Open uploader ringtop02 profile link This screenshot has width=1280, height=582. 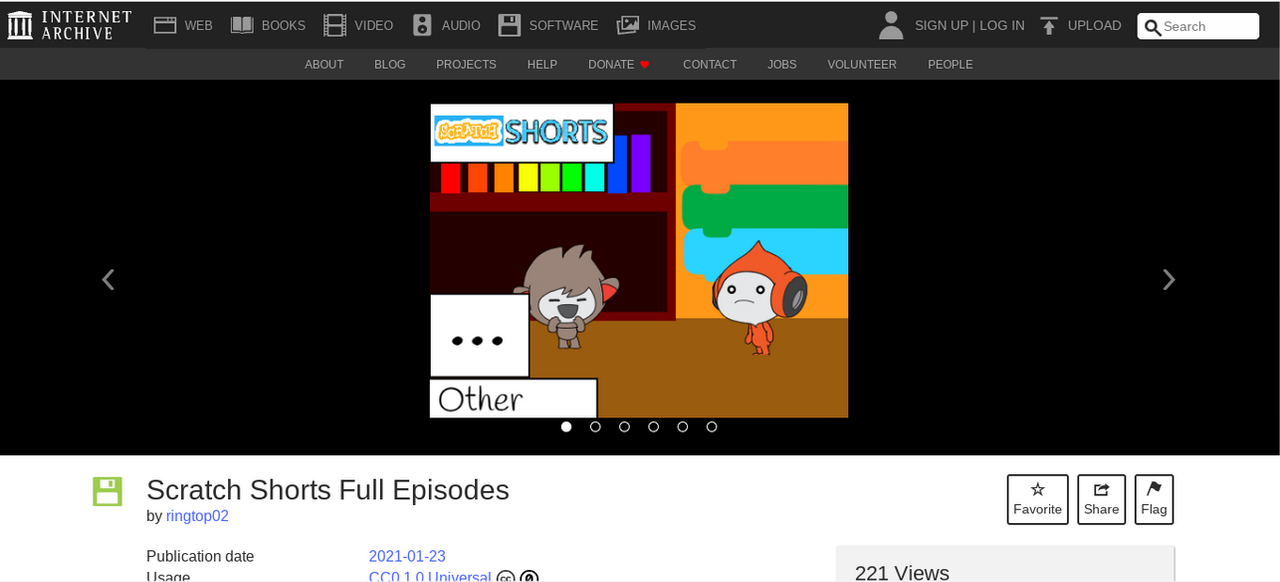(x=197, y=517)
